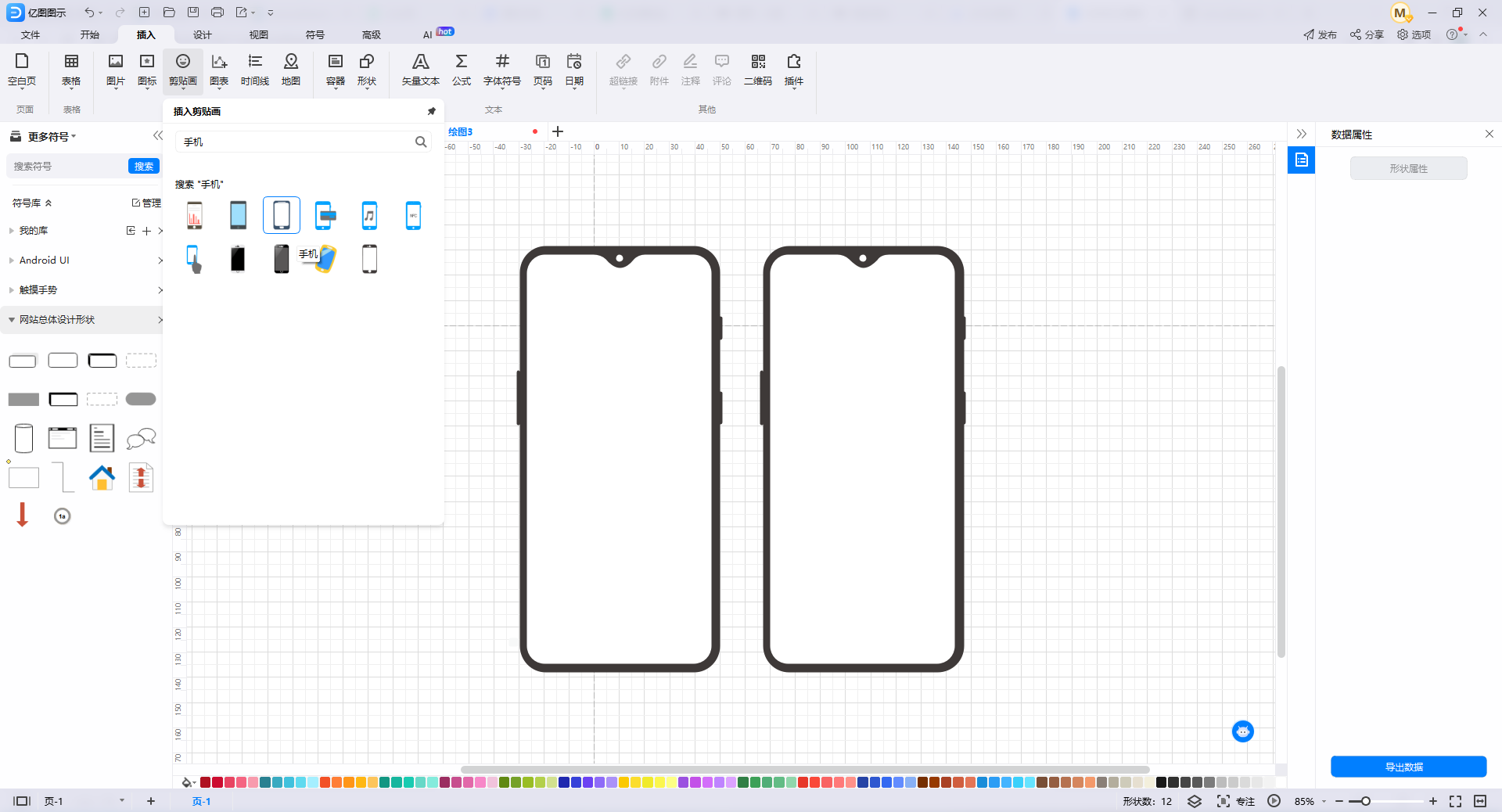1502x812 pixels.
Task: Insert a QR code
Action: pyautogui.click(x=758, y=70)
